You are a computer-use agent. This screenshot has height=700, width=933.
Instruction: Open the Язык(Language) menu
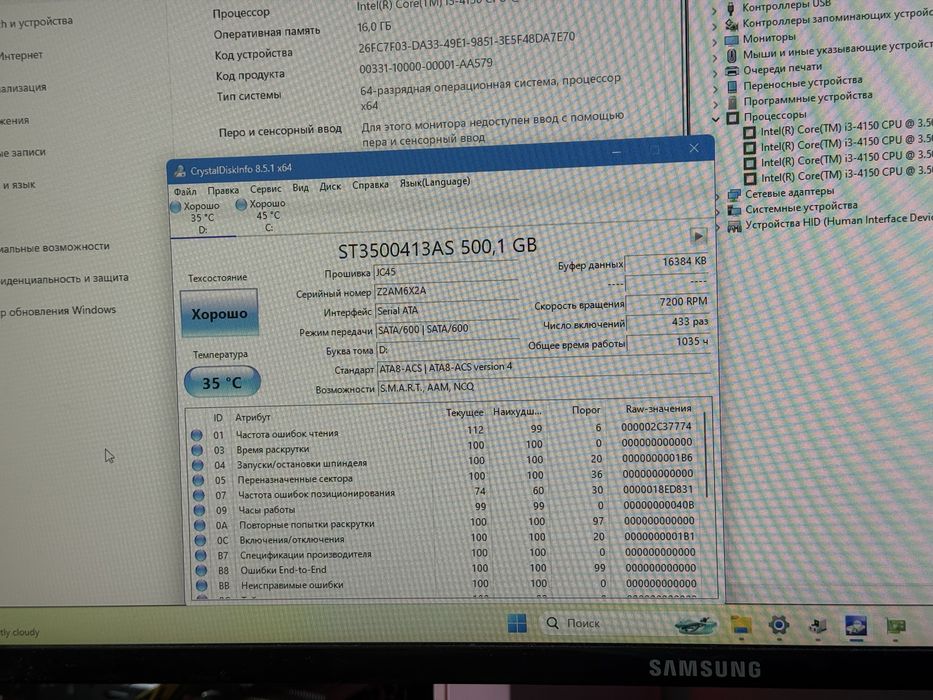pos(435,182)
